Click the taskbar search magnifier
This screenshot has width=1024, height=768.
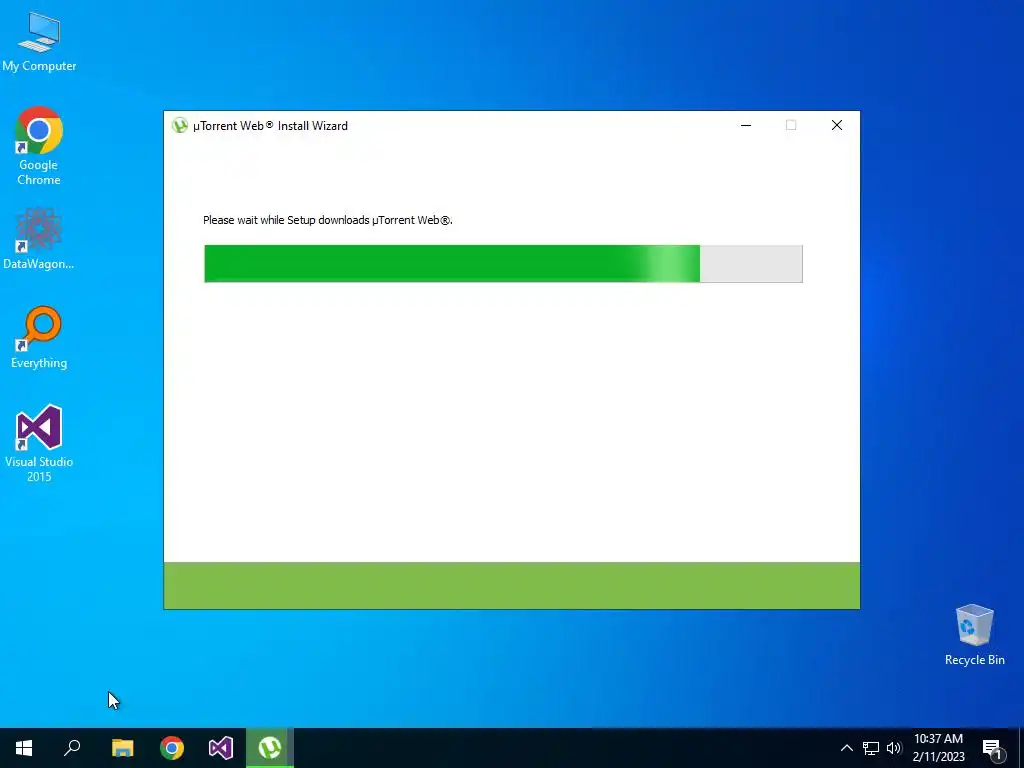click(x=72, y=748)
